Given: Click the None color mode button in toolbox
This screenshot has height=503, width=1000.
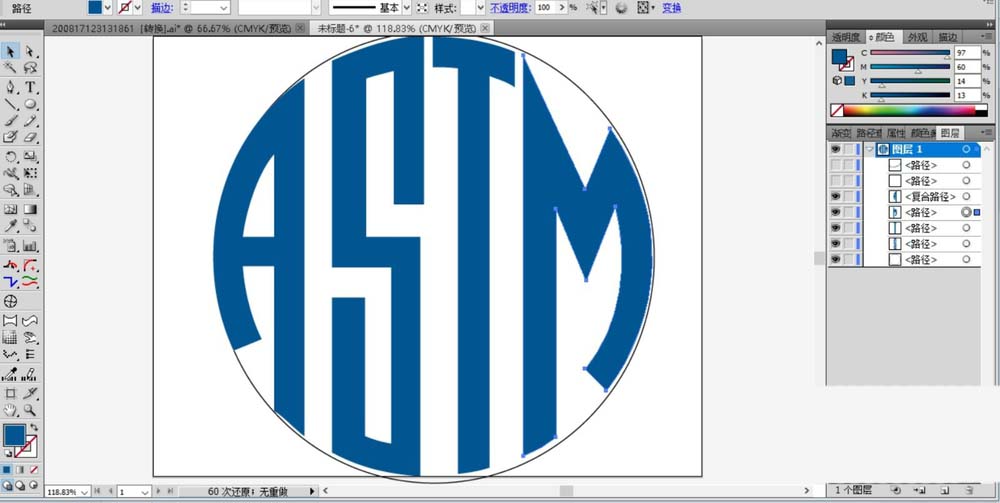Looking at the screenshot, I should (x=34, y=470).
